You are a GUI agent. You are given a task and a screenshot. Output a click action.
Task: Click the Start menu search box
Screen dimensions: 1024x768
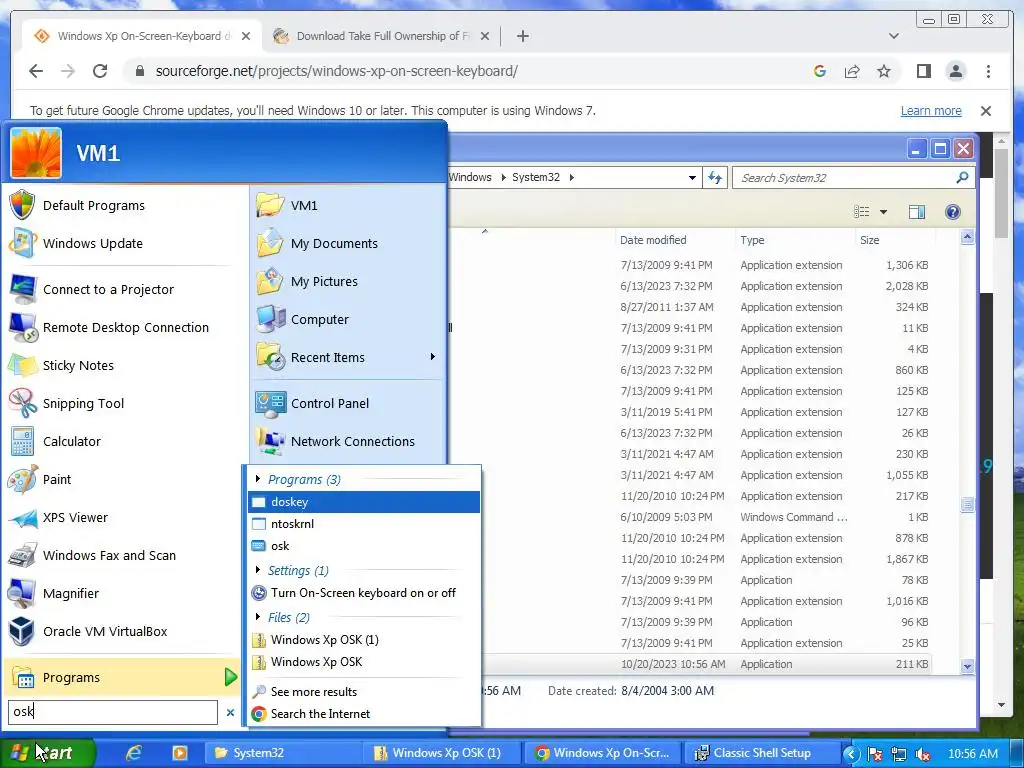[112, 712]
